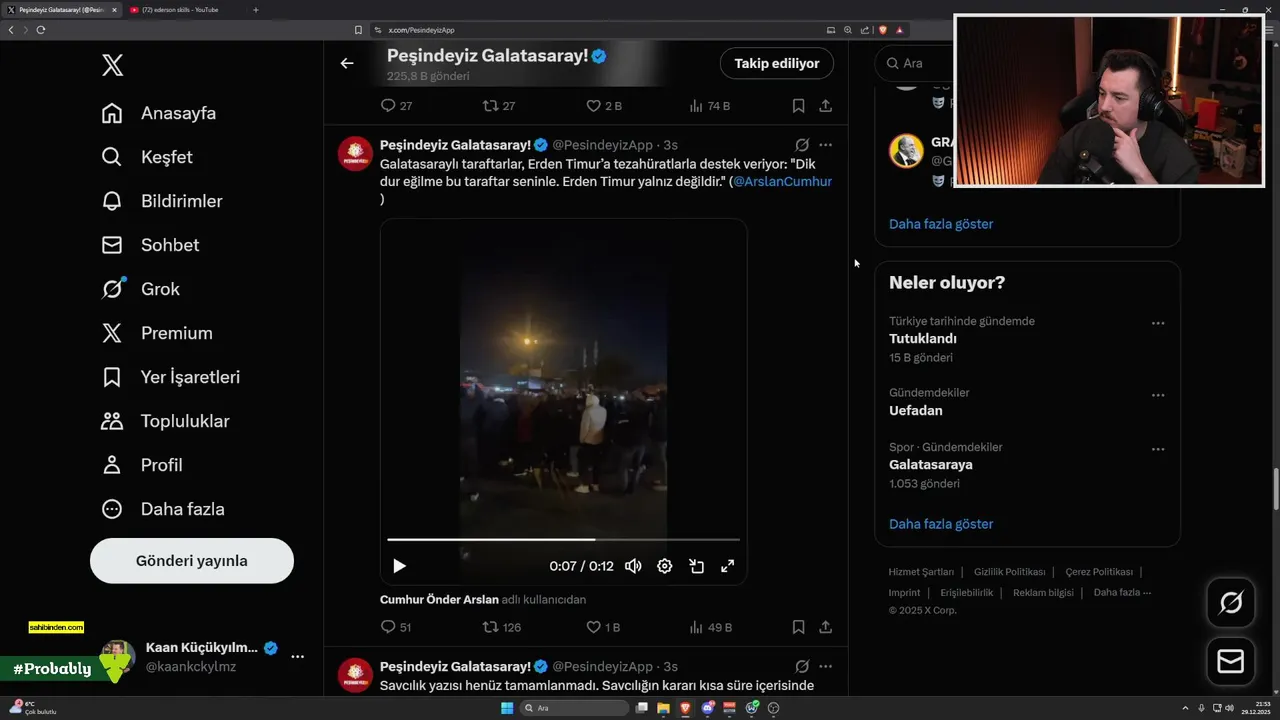Image resolution: width=1280 pixels, height=720 pixels.
Task: Go to Anasayfa in the sidebar
Action: click(159, 113)
